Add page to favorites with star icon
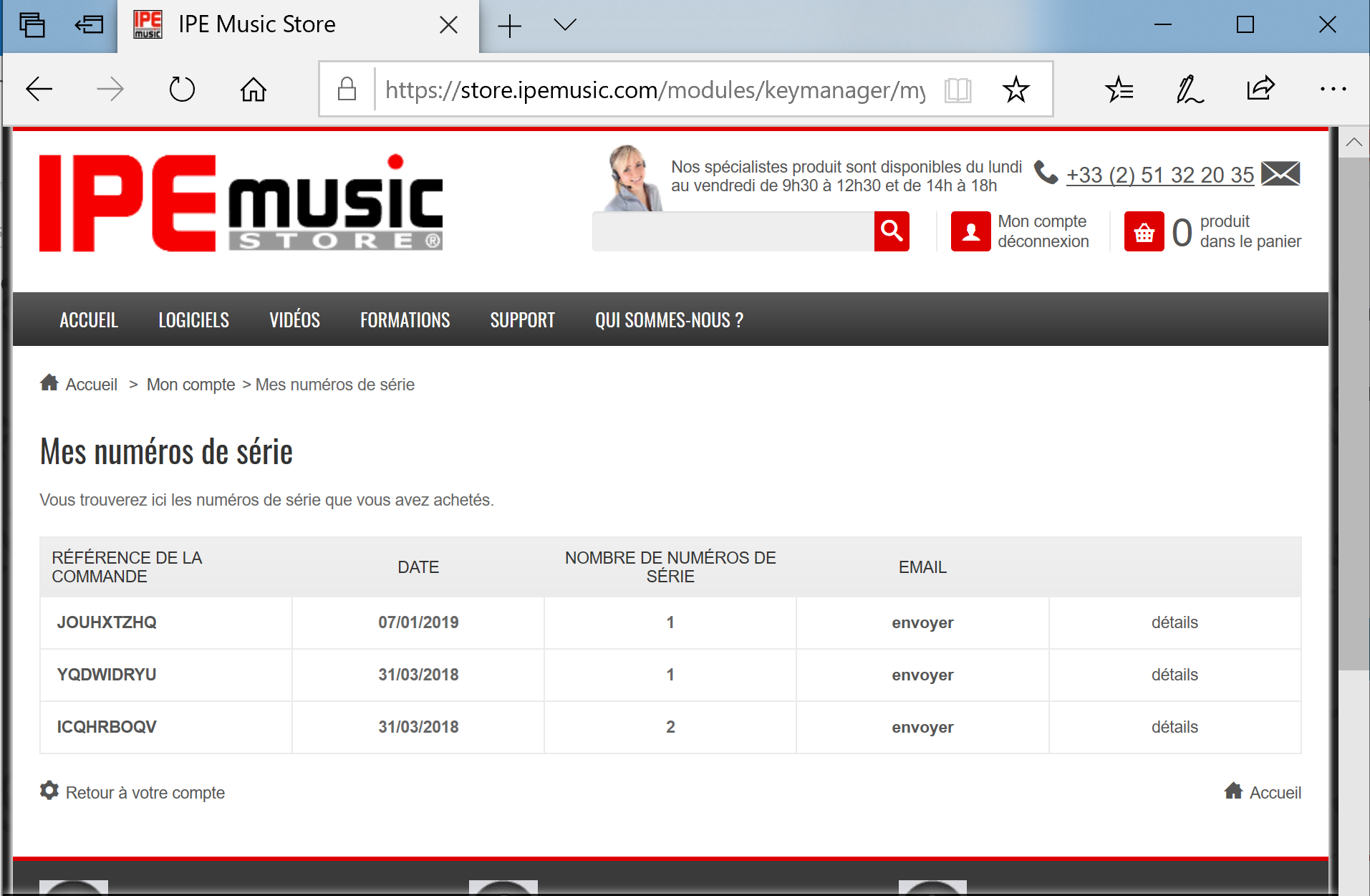The image size is (1370, 896). tap(1016, 90)
